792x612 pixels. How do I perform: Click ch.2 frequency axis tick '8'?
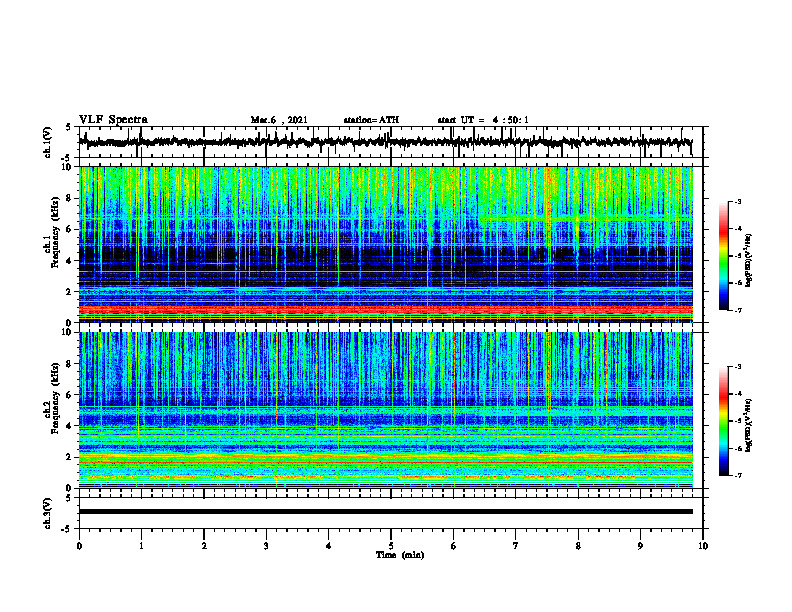pos(70,364)
